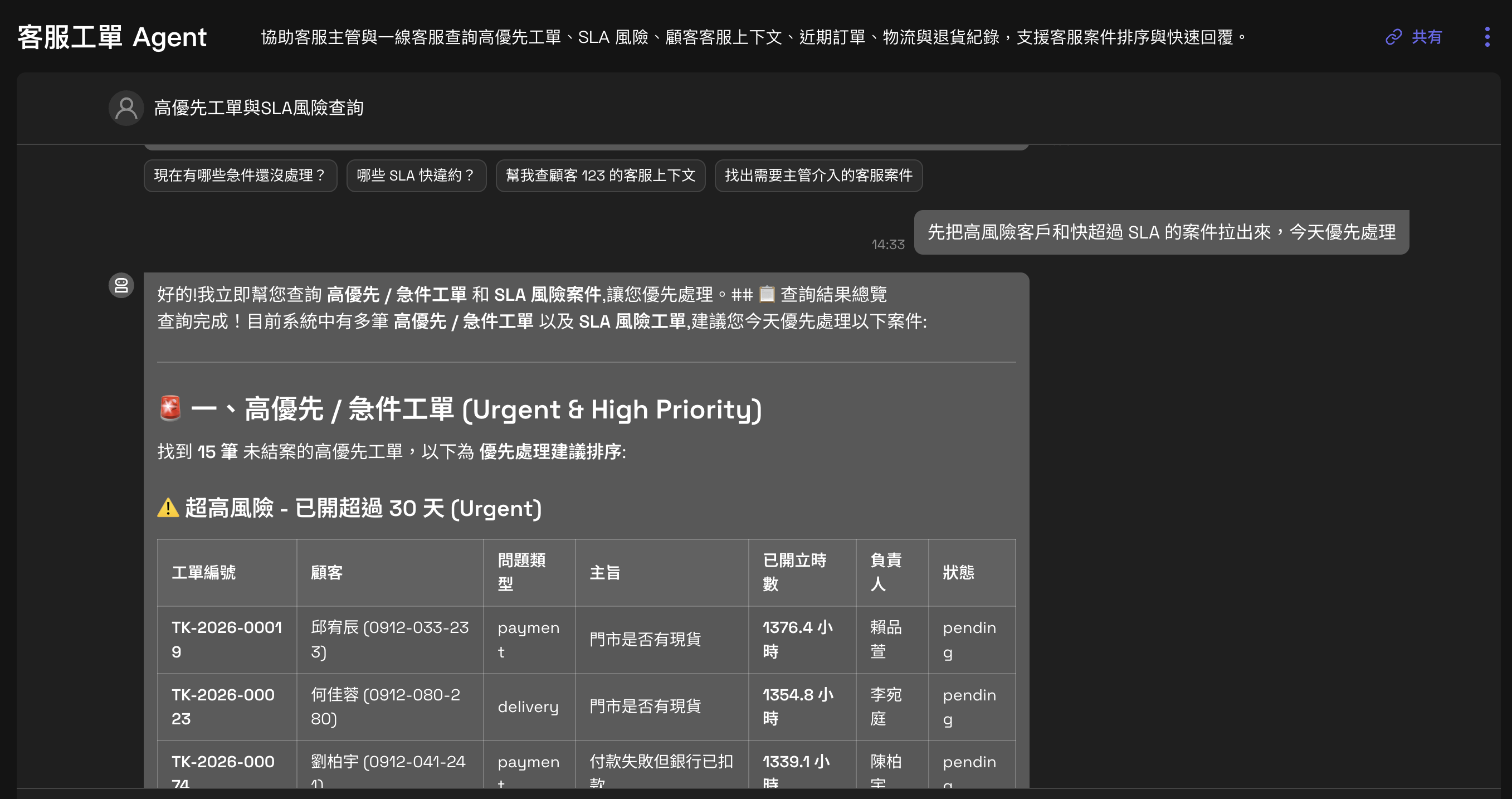Click conversation title 高優先工單與SLA風險查詢

pyautogui.click(x=259, y=108)
